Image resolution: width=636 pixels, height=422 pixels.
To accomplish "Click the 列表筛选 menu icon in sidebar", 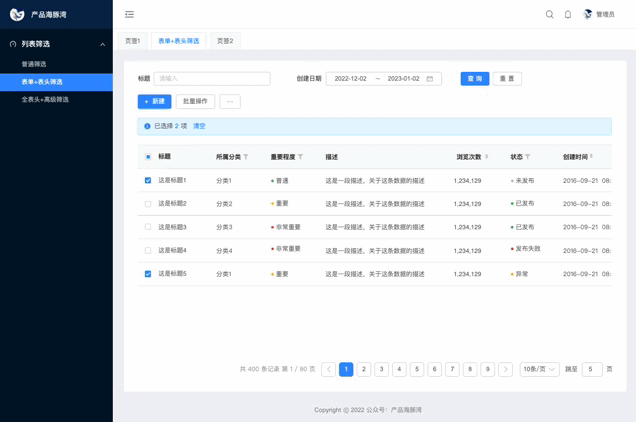I will [13, 44].
